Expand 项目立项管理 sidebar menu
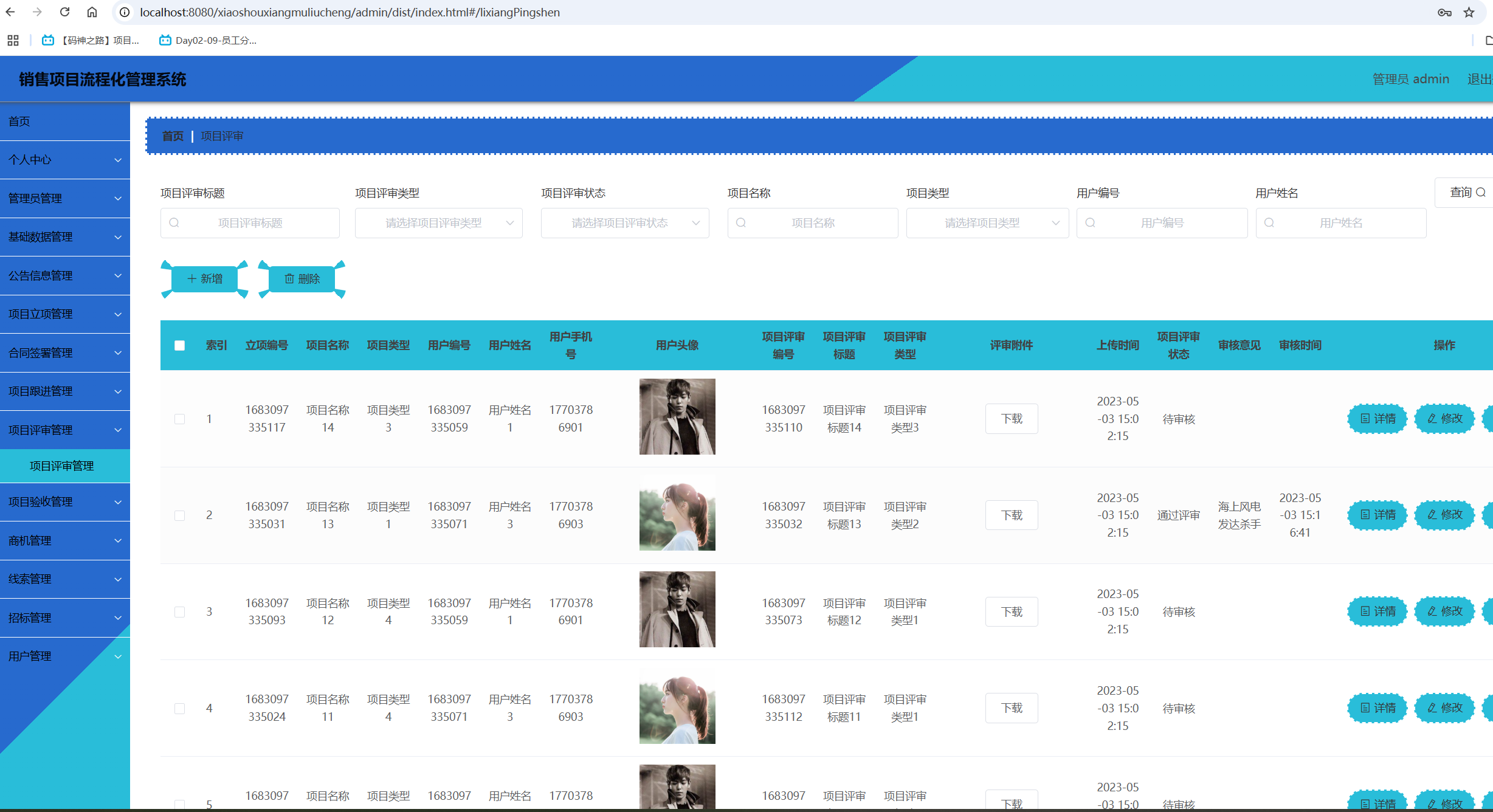The height and width of the screenshot is (812, 1493). point(65,314)
